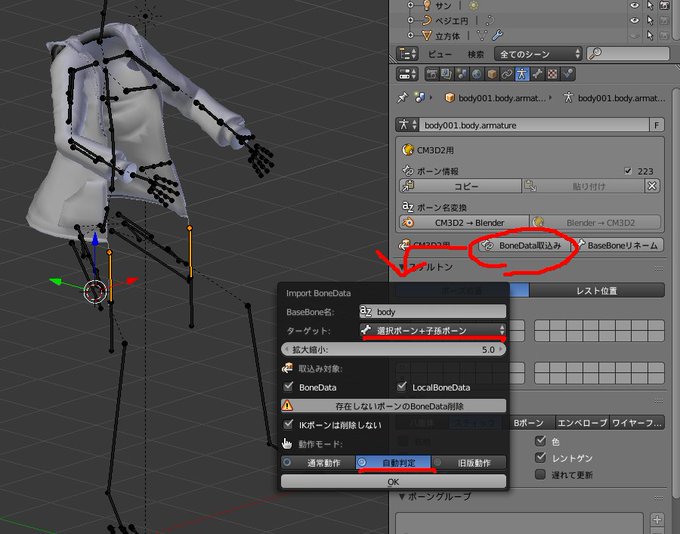Toggle visibility eye for ベジェ円
This screenshot has height=534, width=680.
click(634, 20)
